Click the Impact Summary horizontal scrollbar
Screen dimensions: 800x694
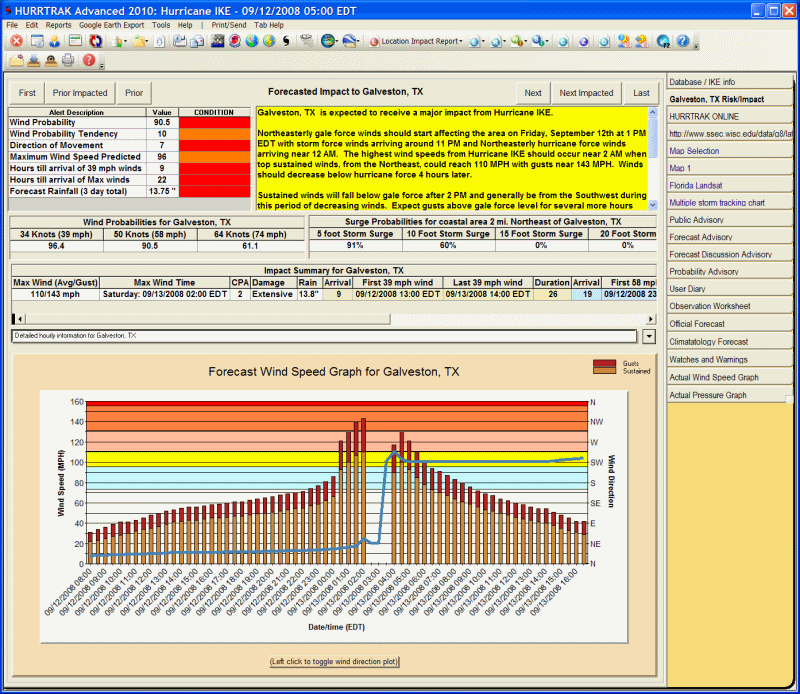(330, 319)
